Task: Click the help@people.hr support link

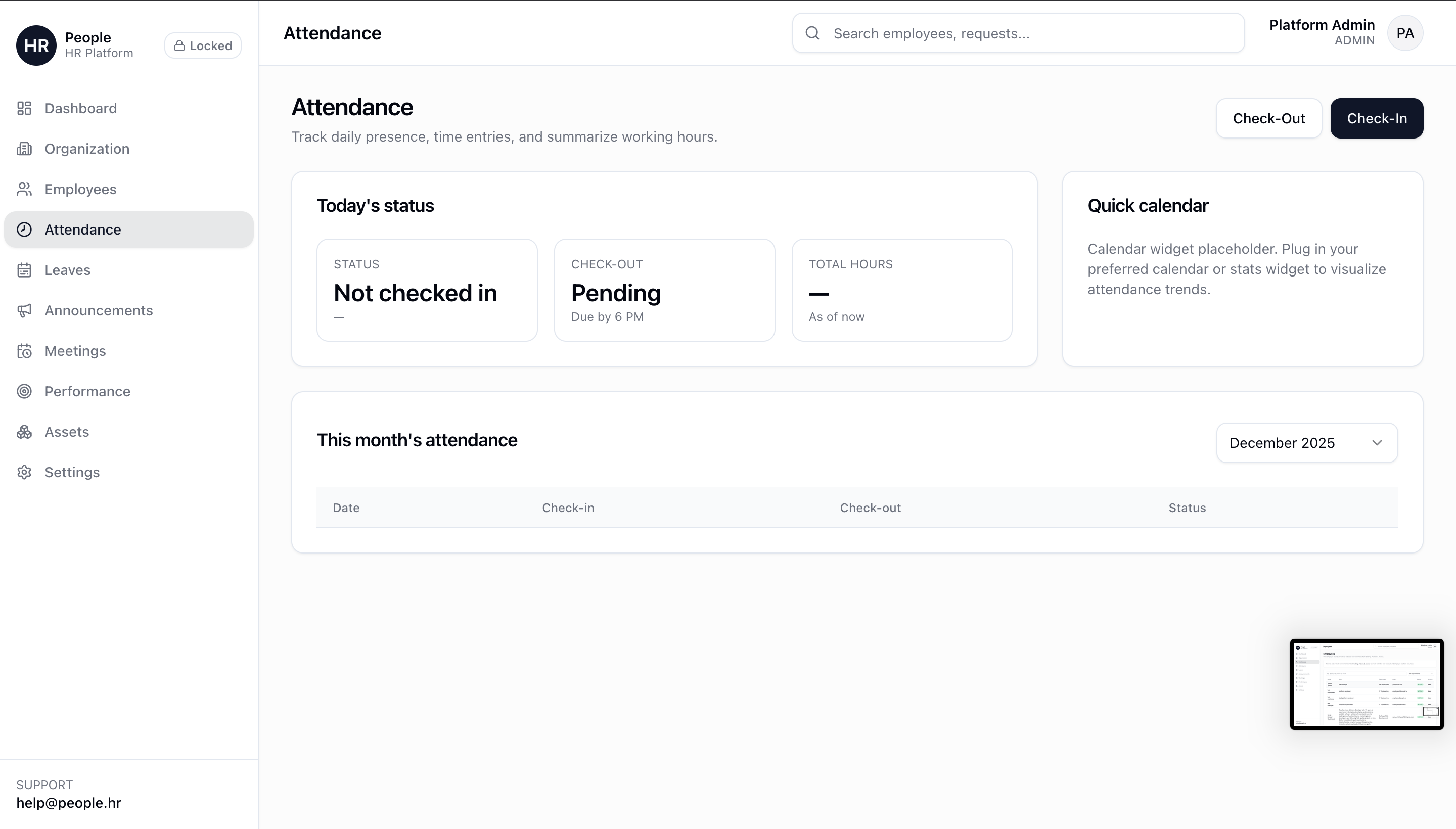Action: click(68, 803)
